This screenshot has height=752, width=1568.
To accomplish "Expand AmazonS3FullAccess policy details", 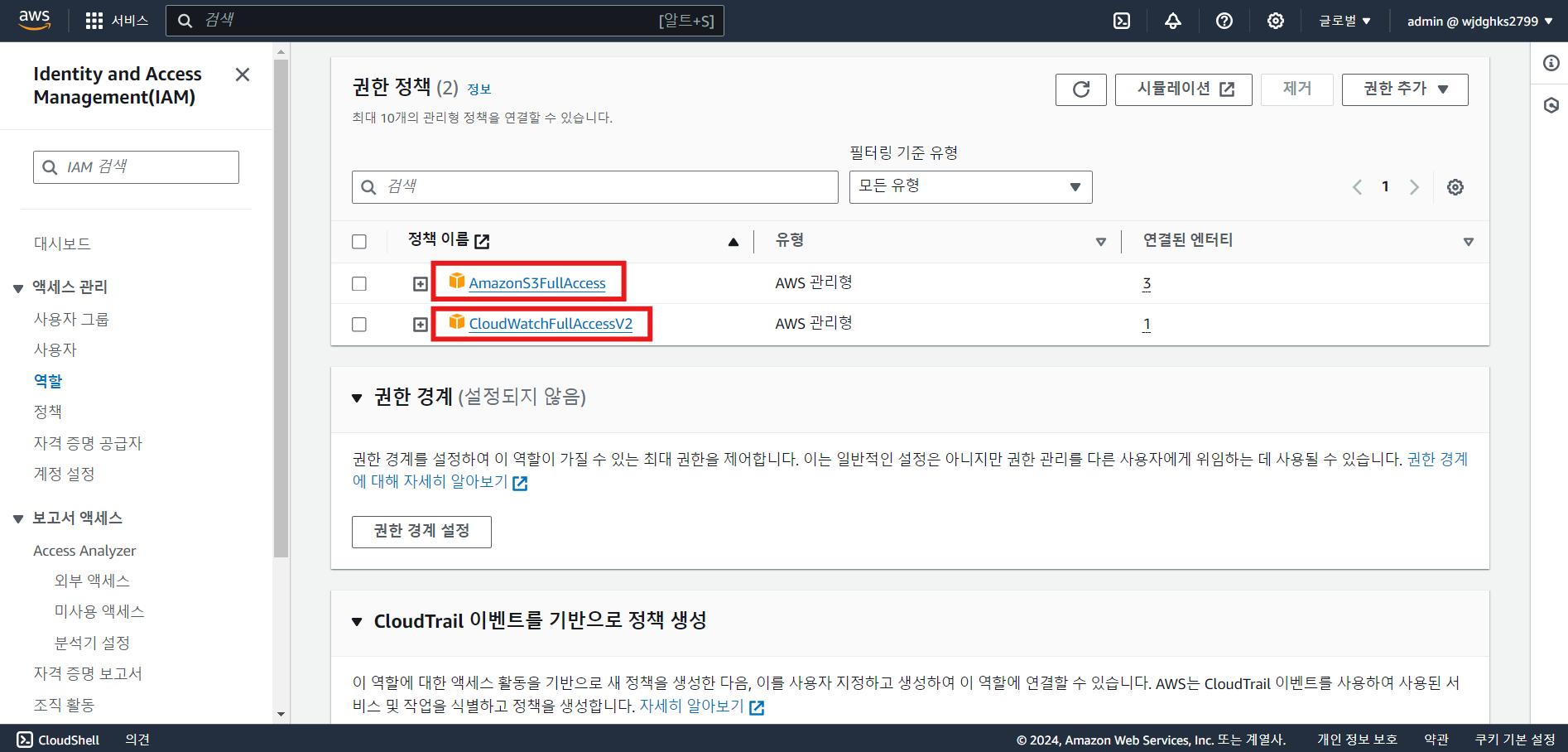I will point(421,284).
